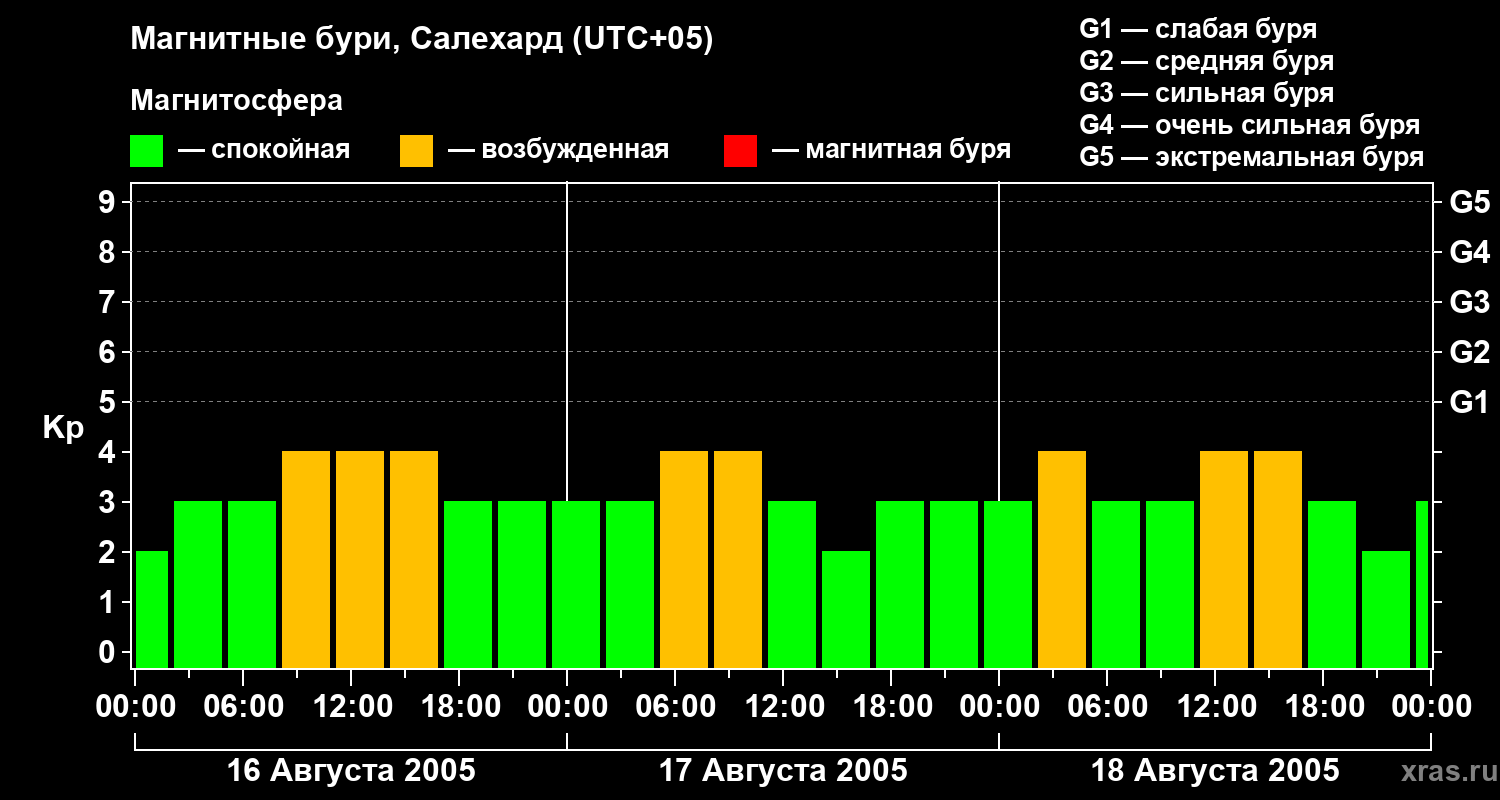The width and height of the screenshot is (1500, 800).
Task: Click the orange bar 14:00–17:00 on 18 August
Action: (1278, 559)
